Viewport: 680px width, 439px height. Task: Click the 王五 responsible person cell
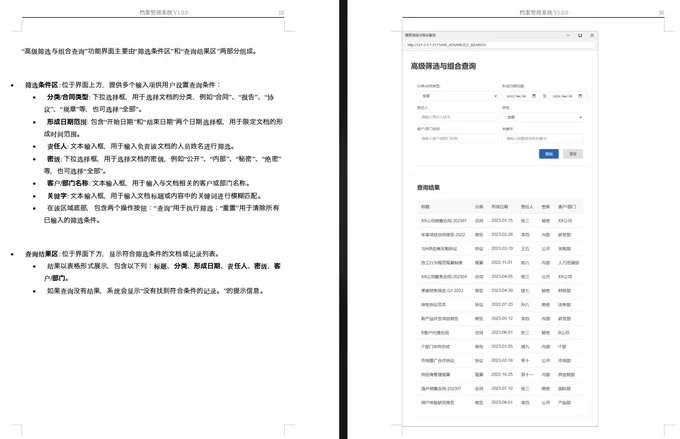pyautogui.click(x=525, y=249)
